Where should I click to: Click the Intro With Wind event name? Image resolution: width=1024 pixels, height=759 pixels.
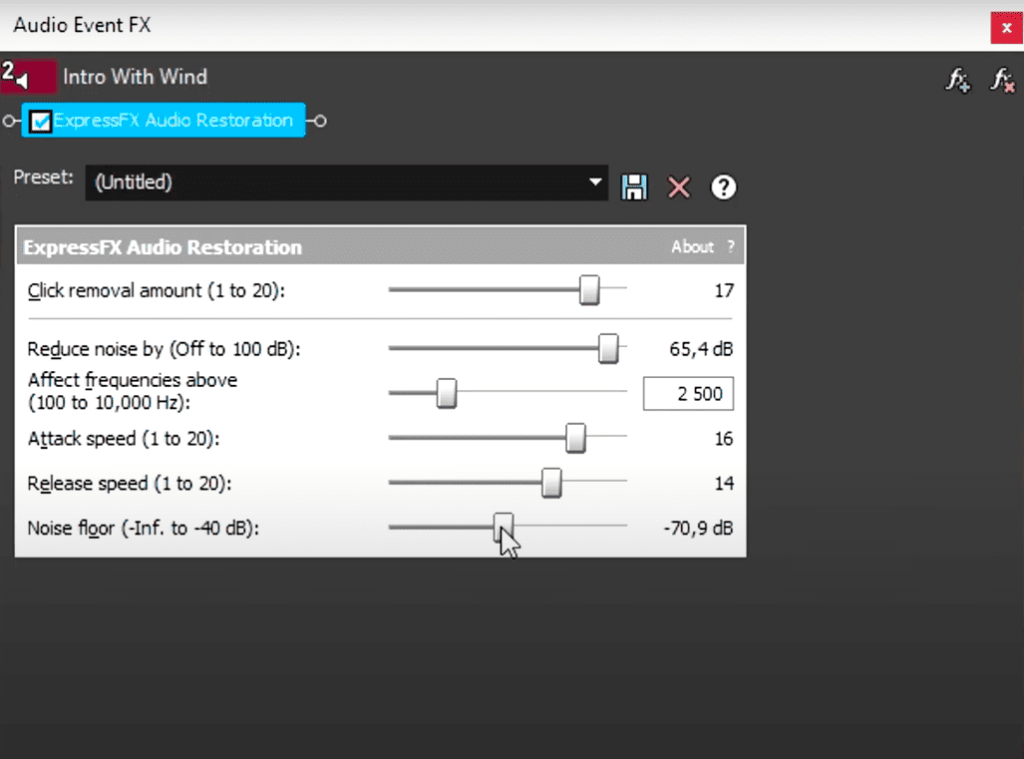click(135, 77)
